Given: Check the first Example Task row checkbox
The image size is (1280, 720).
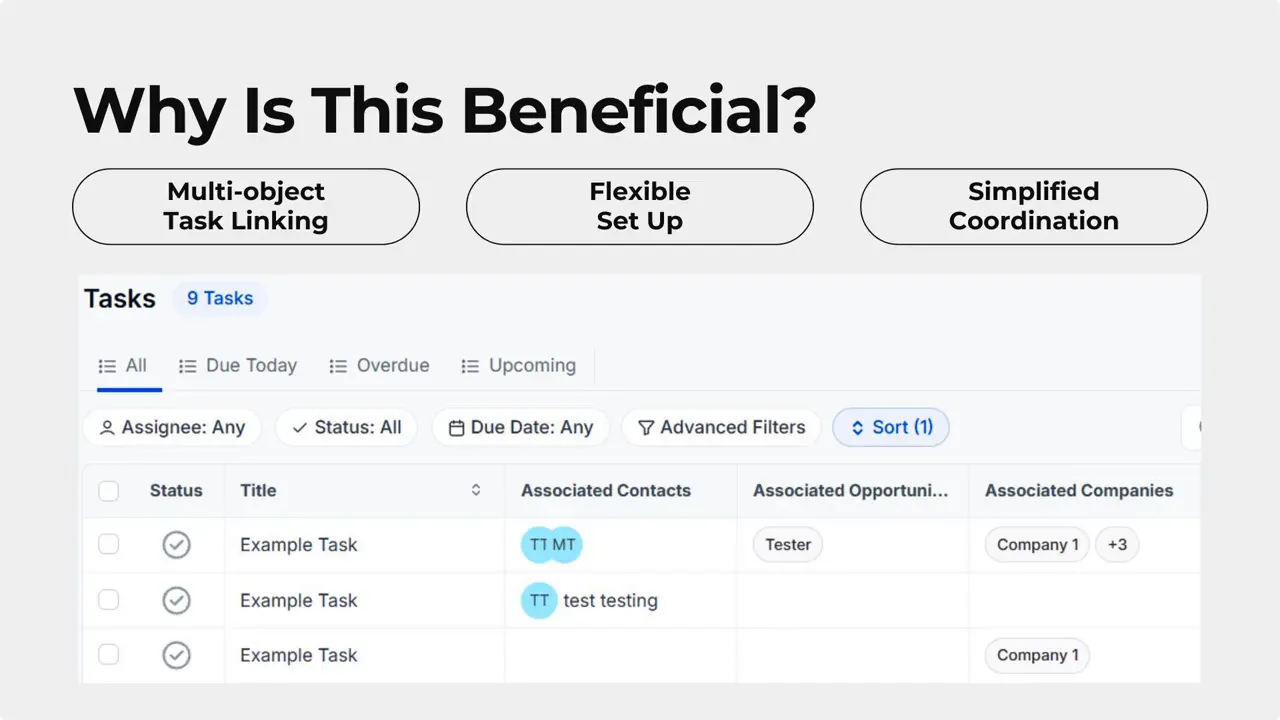Looking at the screenshot, I should [x=108, y=544].
